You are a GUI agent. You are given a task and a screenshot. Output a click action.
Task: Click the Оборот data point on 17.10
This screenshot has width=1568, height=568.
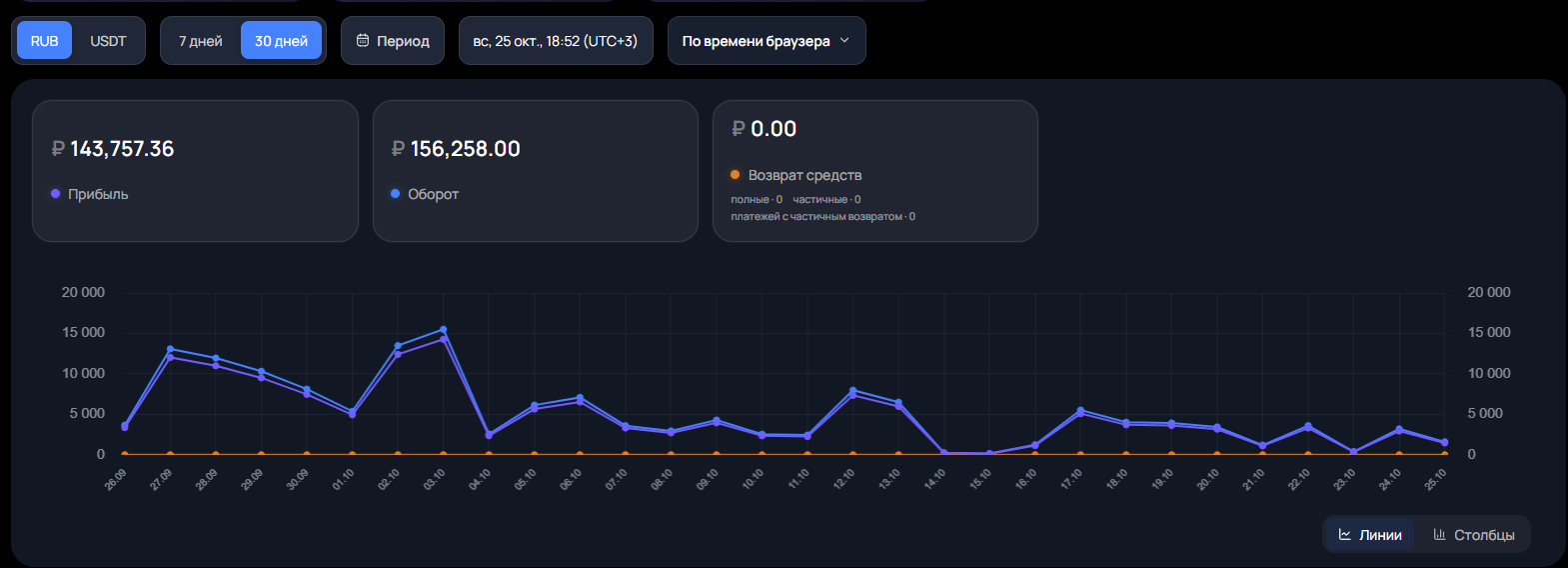click(1080, 410)
